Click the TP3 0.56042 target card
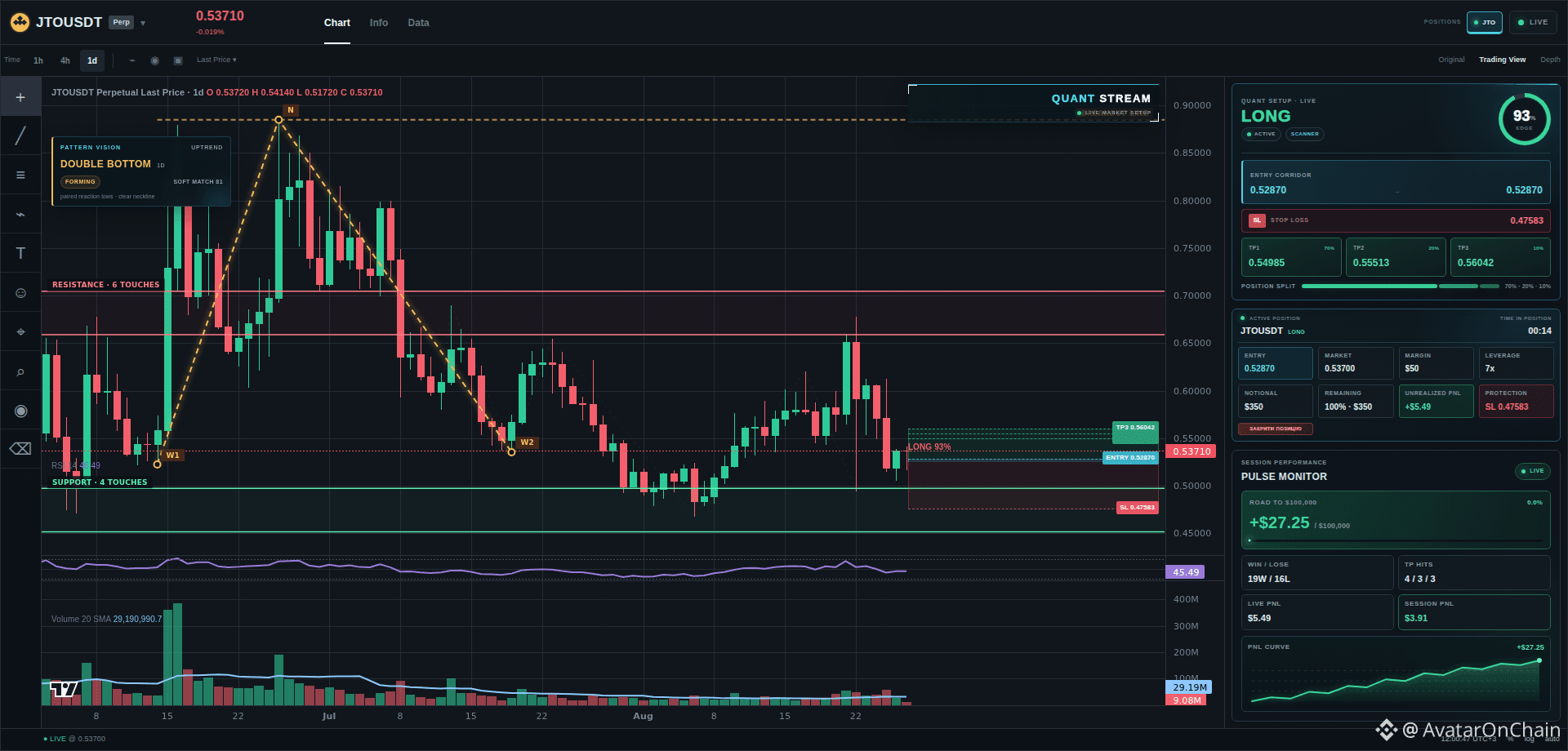 coord(1500,256)
